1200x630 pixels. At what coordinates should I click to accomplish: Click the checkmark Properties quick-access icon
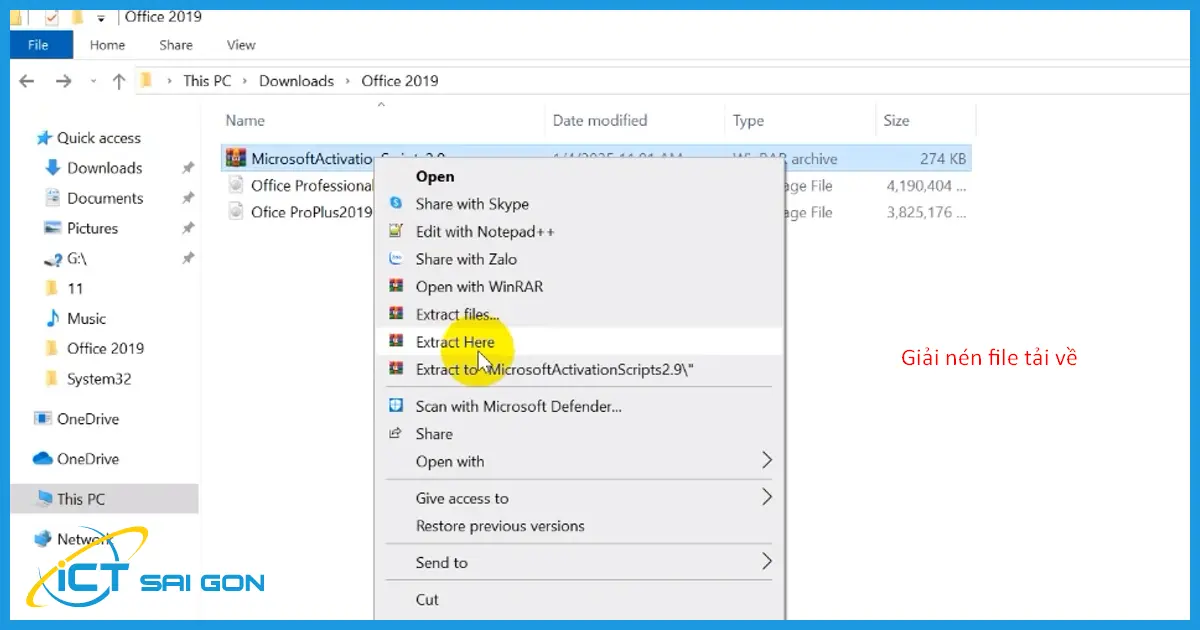click(x=51, y=17)
